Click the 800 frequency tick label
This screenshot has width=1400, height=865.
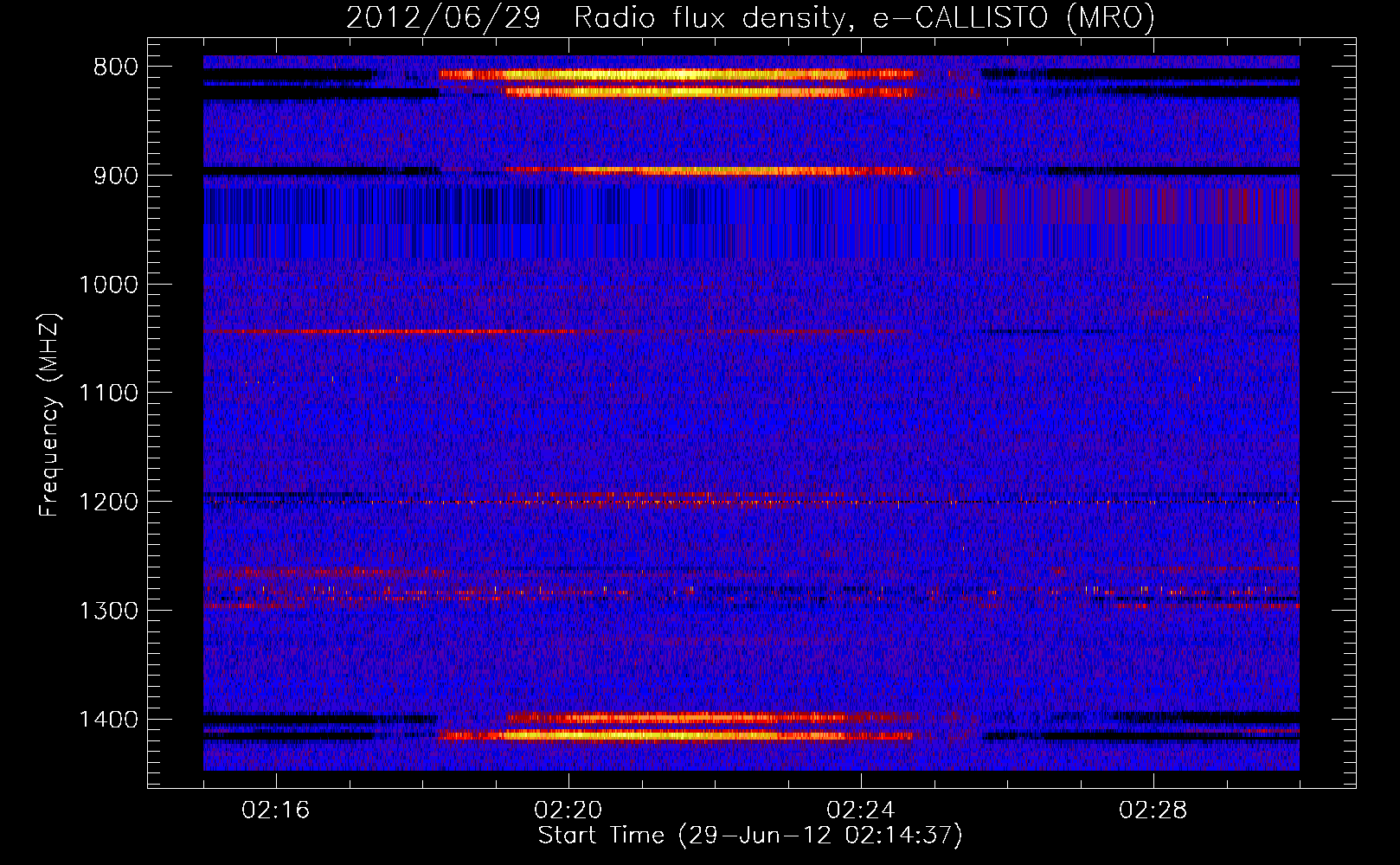(x=116, y=67)
